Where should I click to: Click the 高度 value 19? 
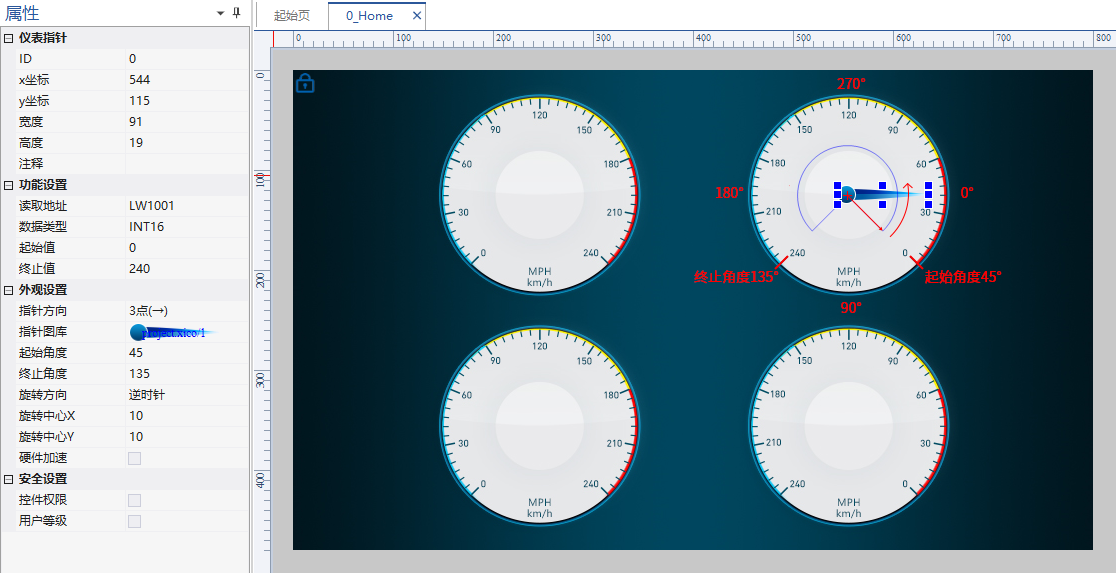click(x=187, y=142)
